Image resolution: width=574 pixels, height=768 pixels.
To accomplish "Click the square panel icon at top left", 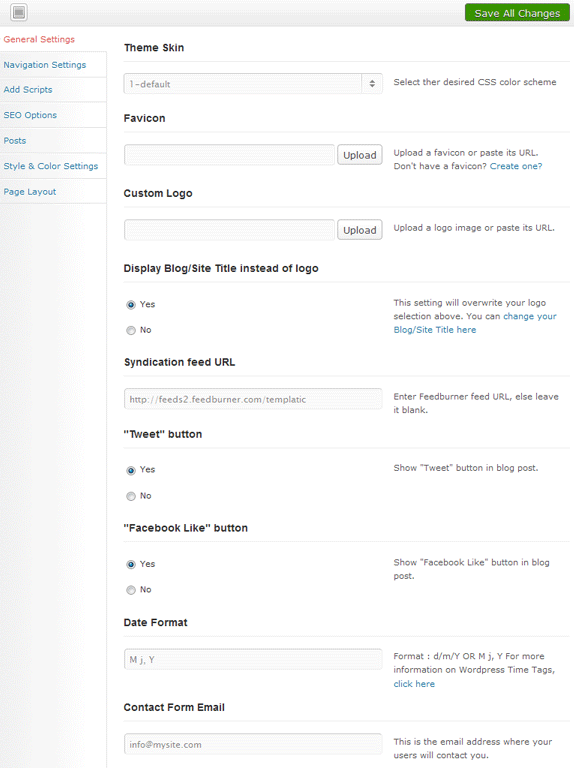I will [x=19, y=12].
